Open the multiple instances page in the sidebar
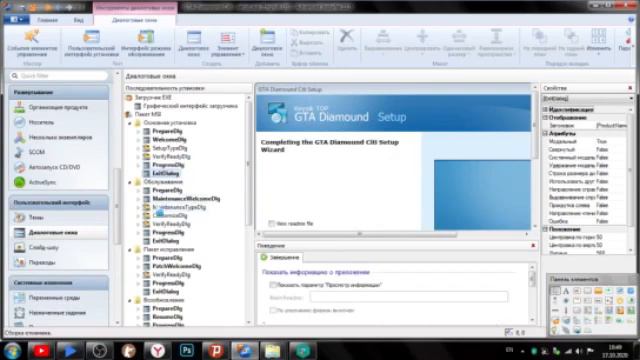The height and width of the screenshot is (360, 640). tap(59, 137)
